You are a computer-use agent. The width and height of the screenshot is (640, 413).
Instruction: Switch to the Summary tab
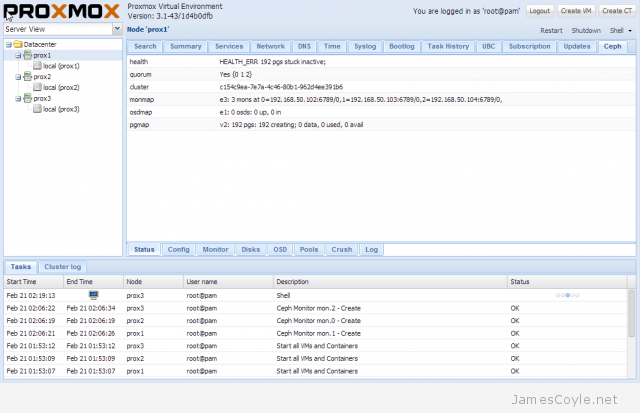(x=186, y=47)
